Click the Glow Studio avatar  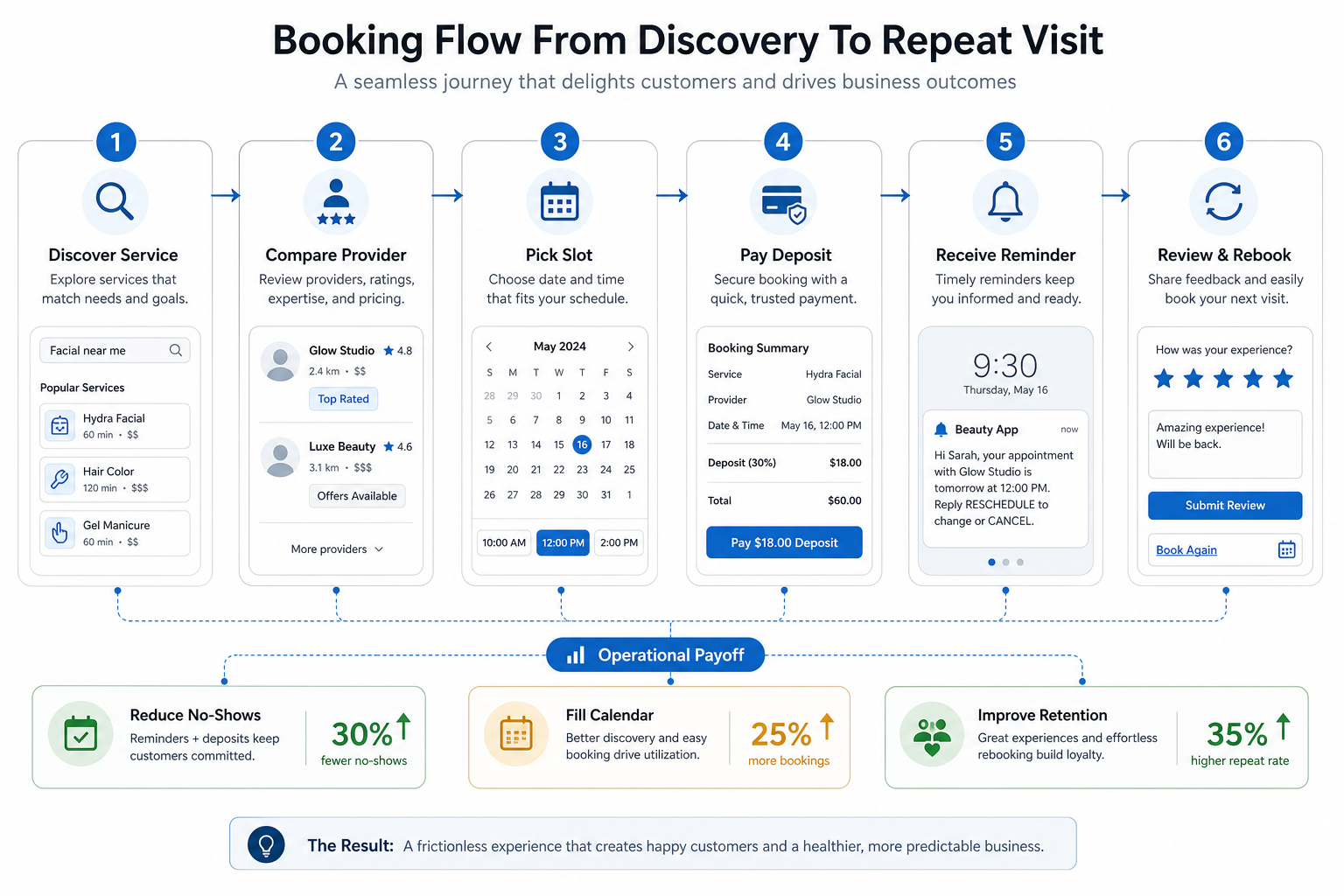pos(280,361)
